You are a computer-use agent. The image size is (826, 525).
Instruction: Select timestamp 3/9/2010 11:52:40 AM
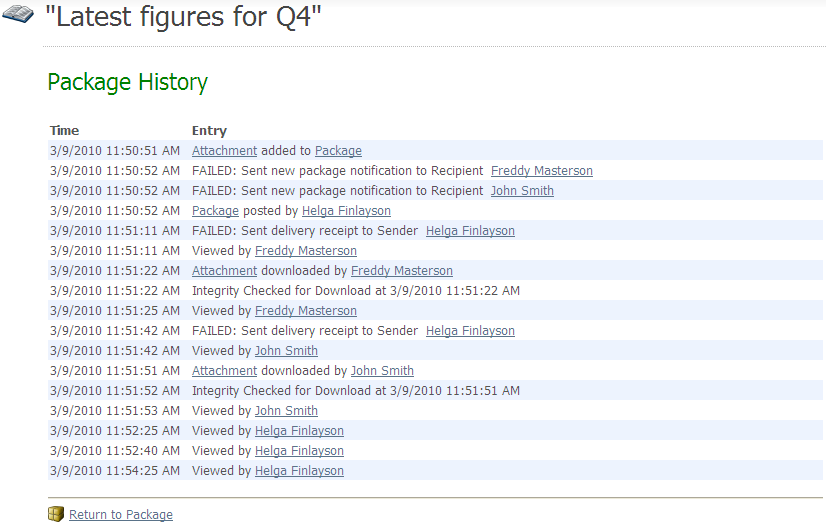(x=115, y=451)
